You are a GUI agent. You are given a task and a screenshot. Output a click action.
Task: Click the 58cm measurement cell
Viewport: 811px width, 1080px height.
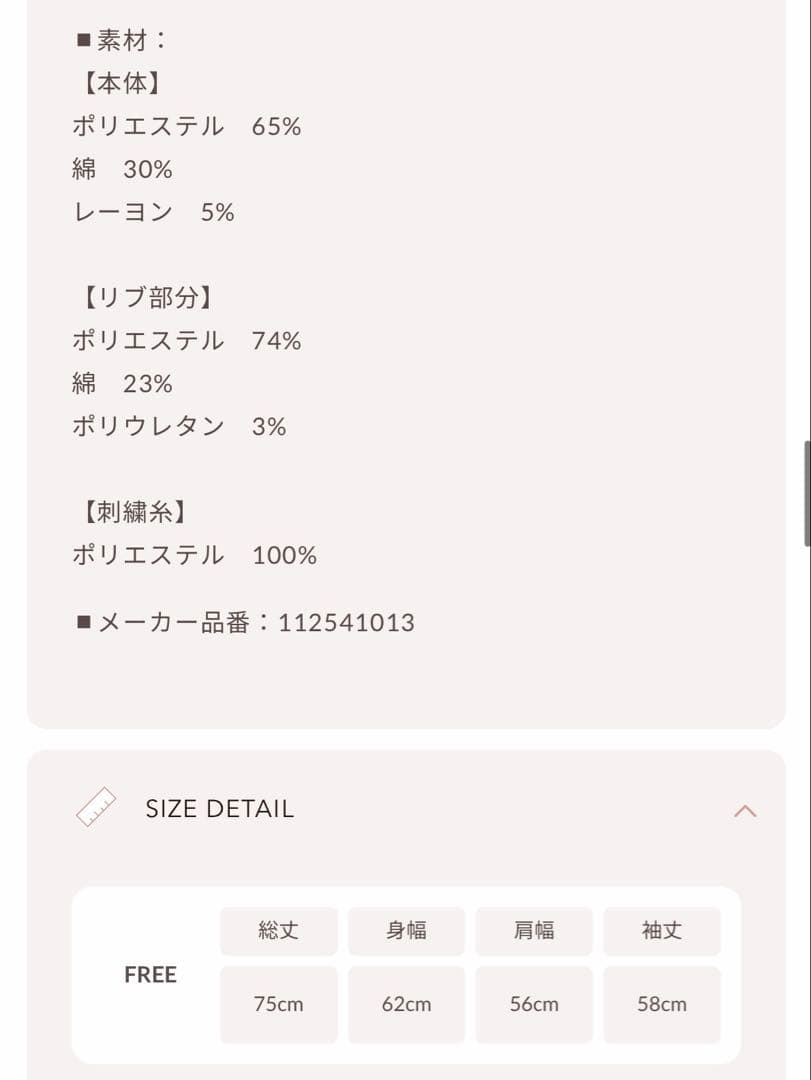(x=662, y=1004)
